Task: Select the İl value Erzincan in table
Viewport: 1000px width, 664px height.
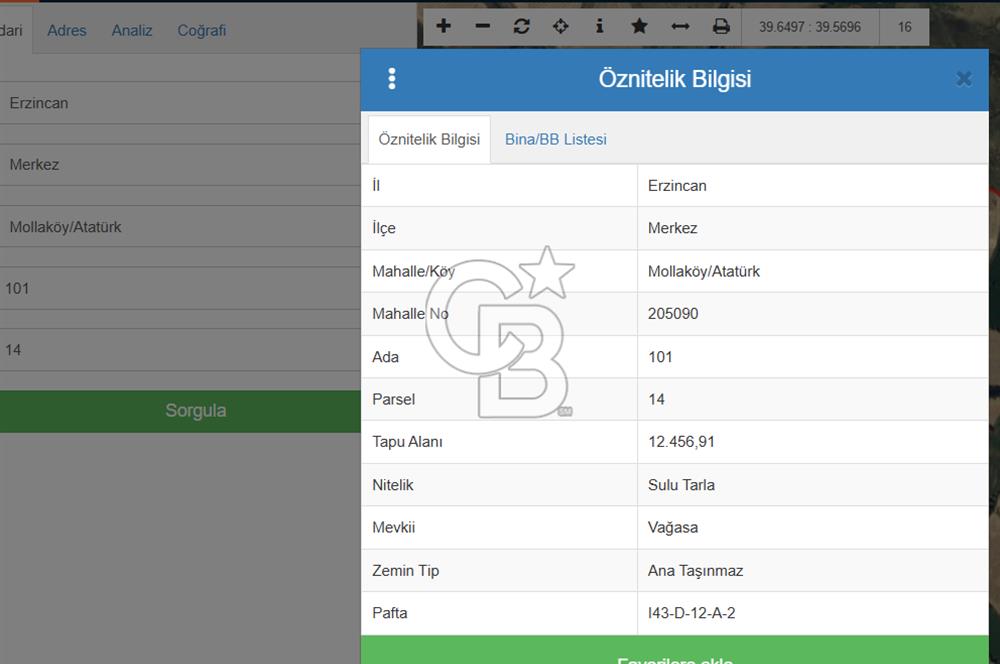Action: point(677,186)
